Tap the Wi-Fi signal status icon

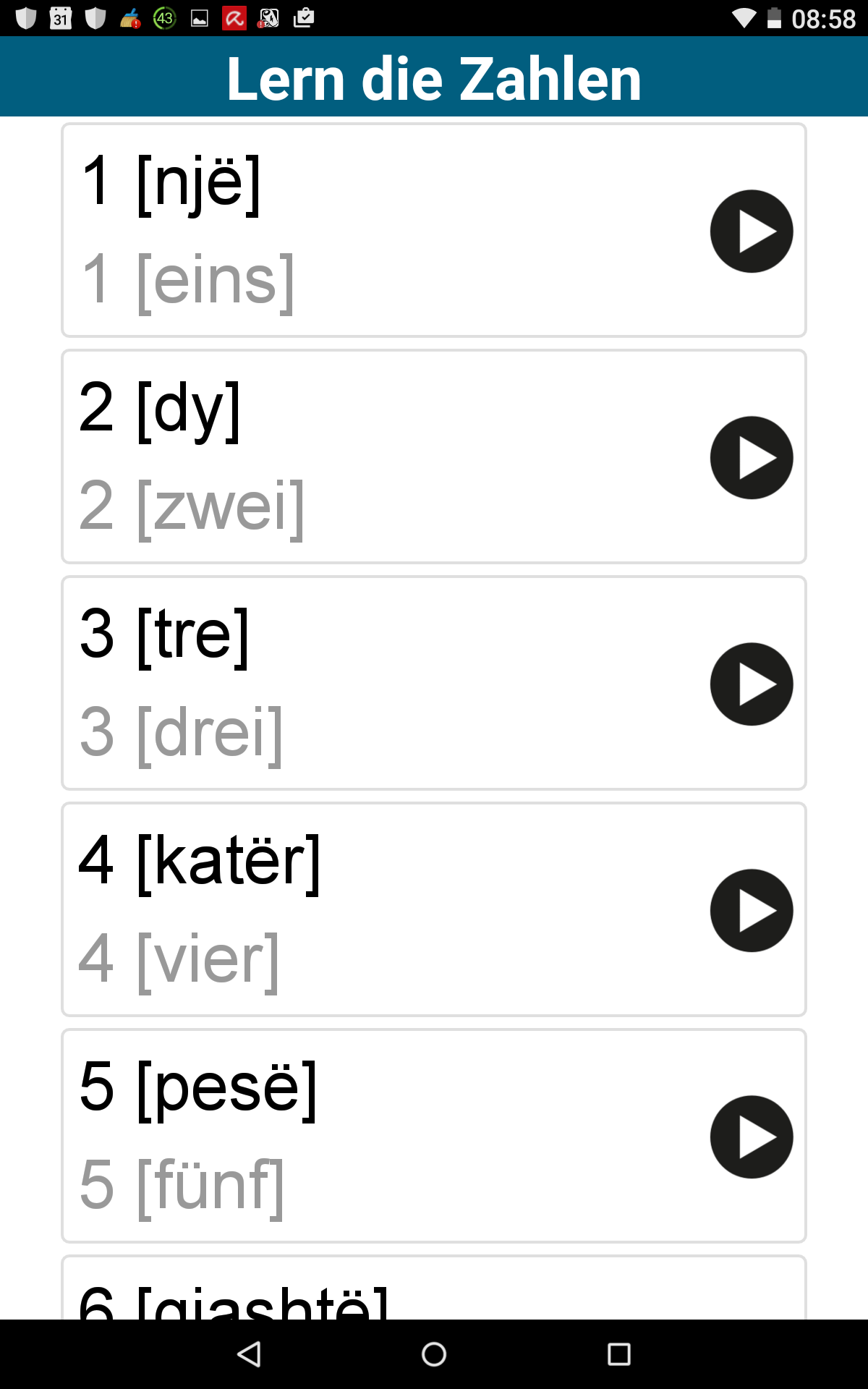coord(744,18)
